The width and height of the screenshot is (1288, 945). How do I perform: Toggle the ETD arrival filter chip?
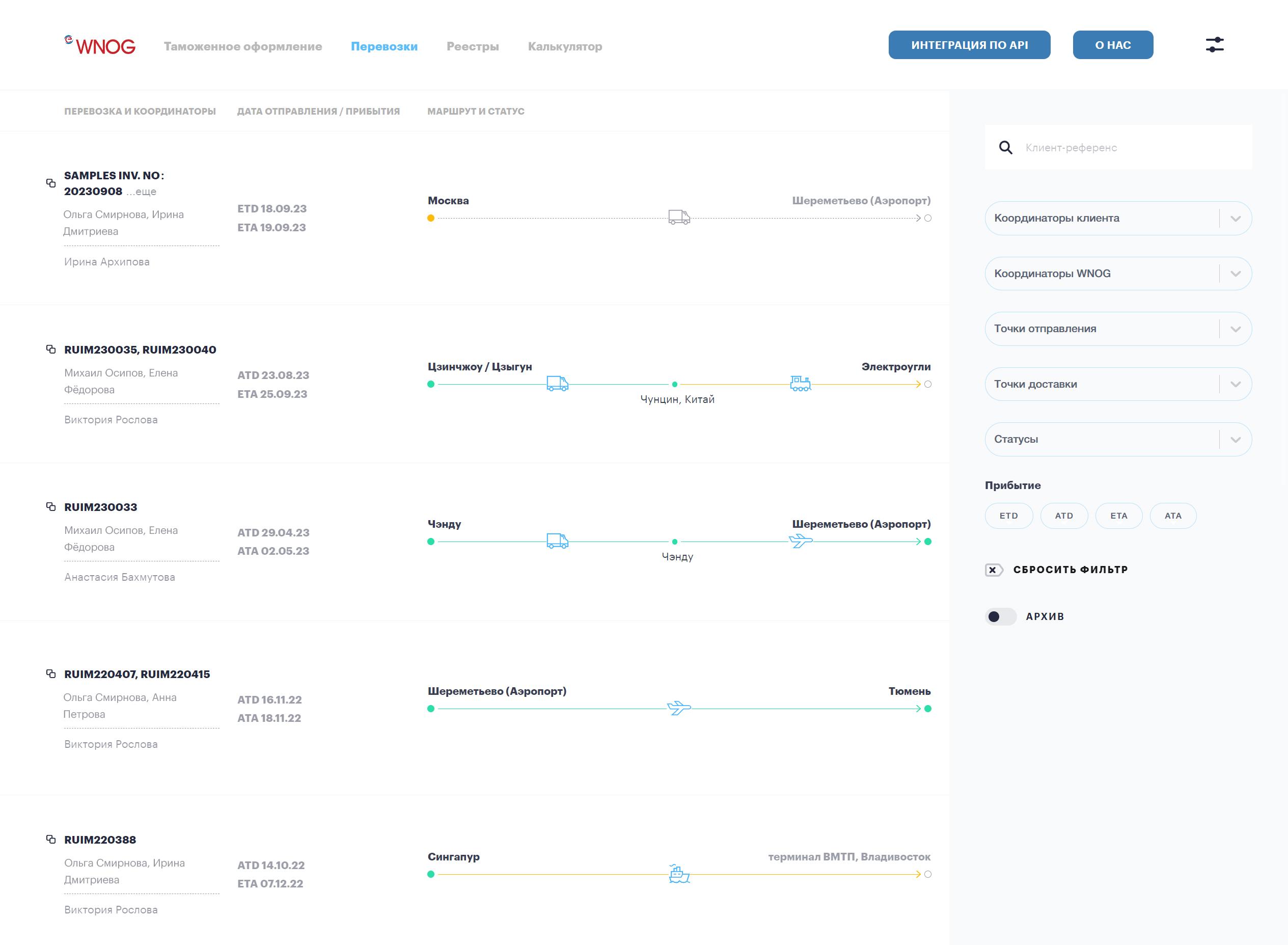tap(1008, 516)
